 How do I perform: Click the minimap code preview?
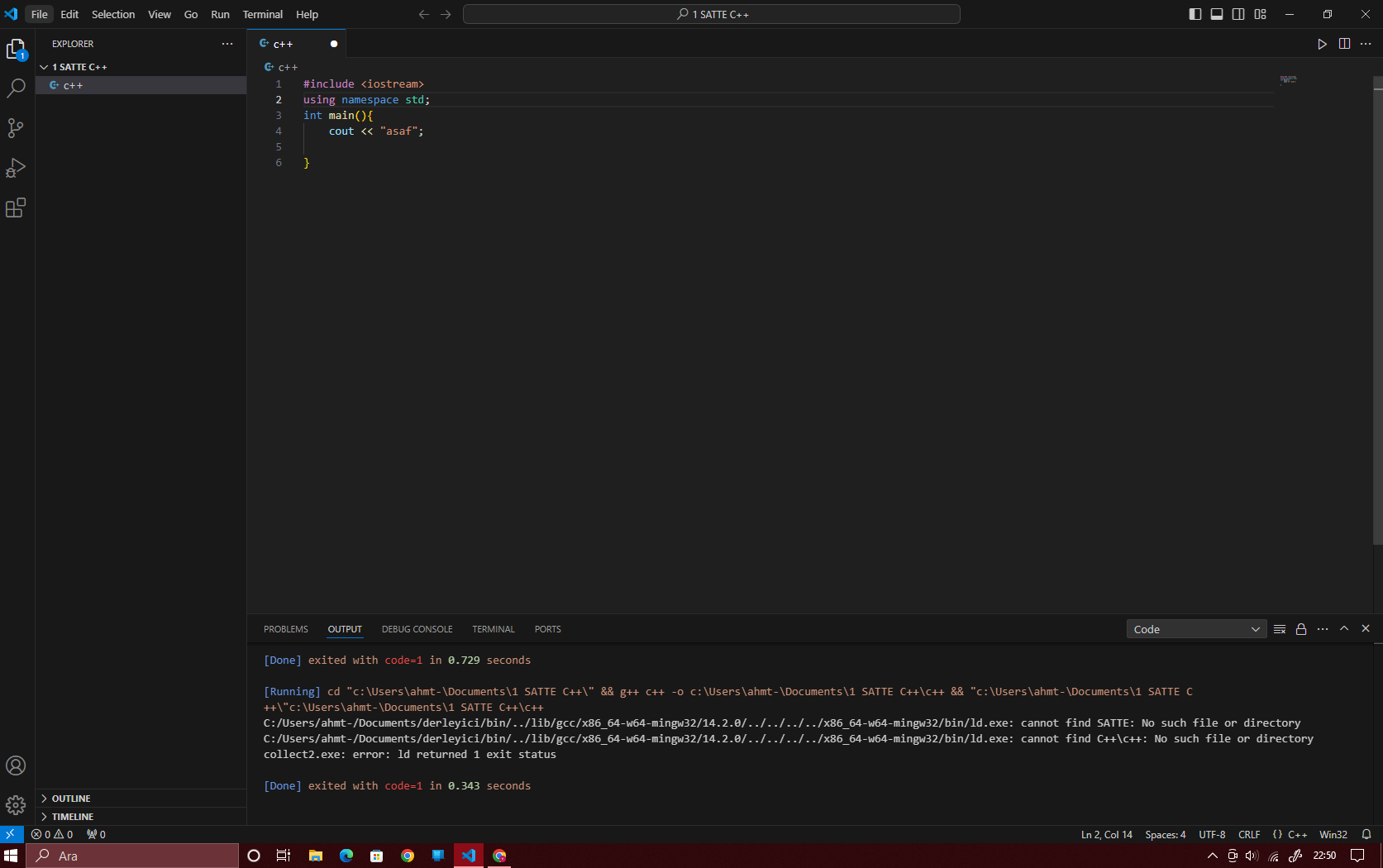point(1288,80)
